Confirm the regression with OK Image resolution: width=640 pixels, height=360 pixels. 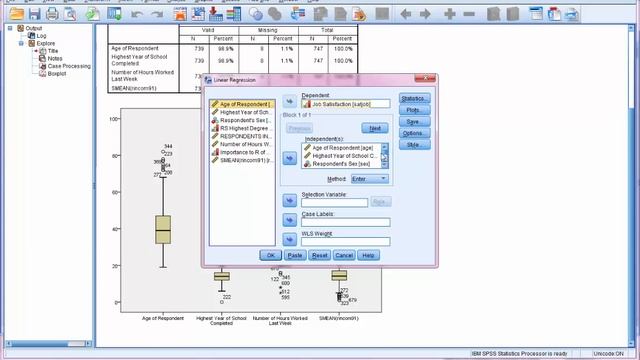coord(271,255)
